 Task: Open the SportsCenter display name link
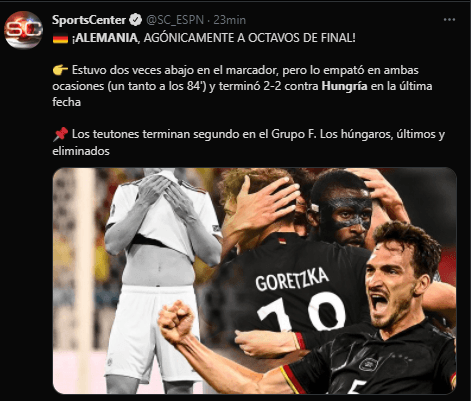[89, 20]
